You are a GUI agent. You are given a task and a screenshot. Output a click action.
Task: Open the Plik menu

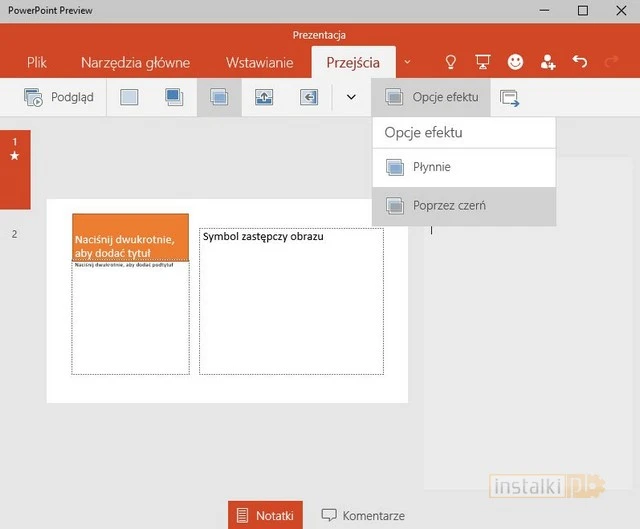(37, 62)
